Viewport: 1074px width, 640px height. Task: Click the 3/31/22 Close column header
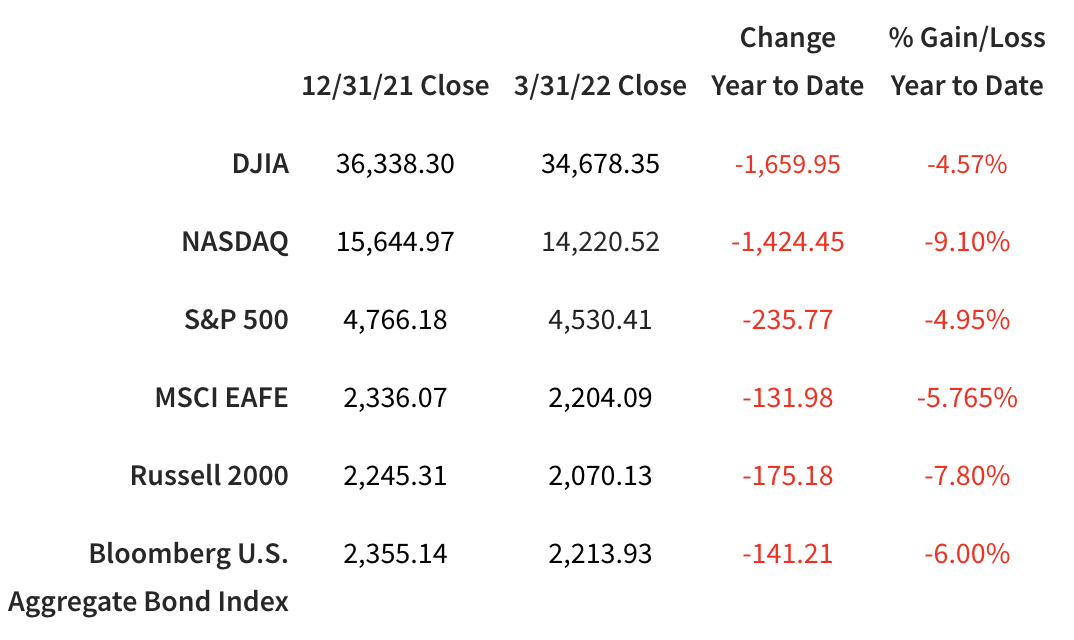point(600,86)
